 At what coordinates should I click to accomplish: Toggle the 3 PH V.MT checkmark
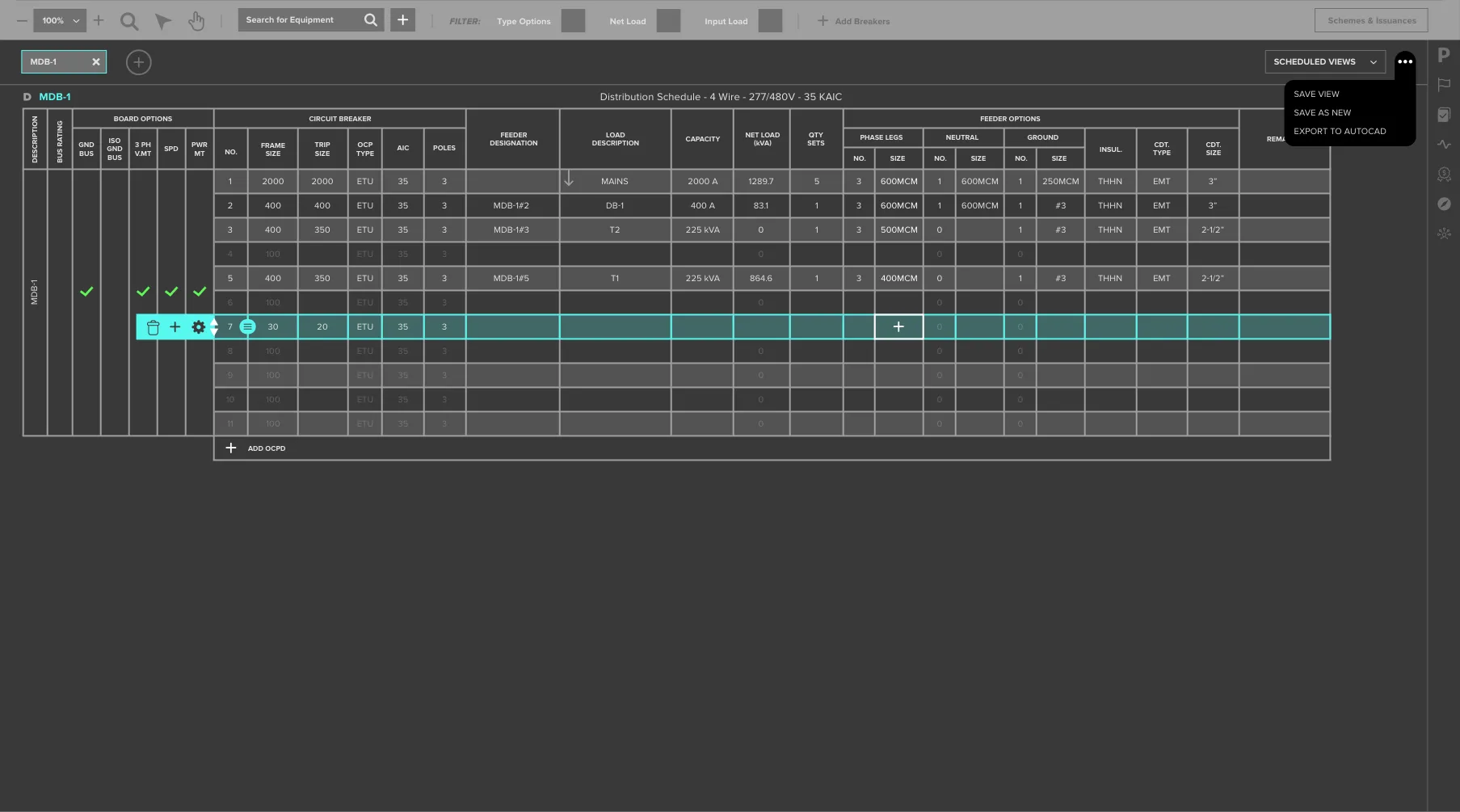(x=143, y=292)
